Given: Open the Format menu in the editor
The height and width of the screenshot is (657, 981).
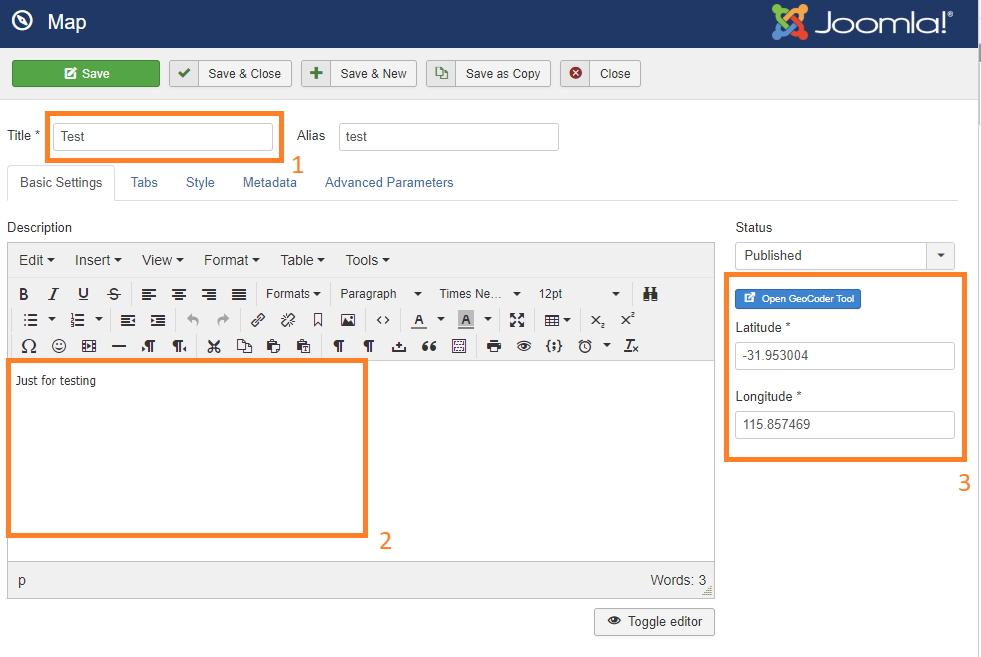Looking at the screenshot, I should point(231,259).
